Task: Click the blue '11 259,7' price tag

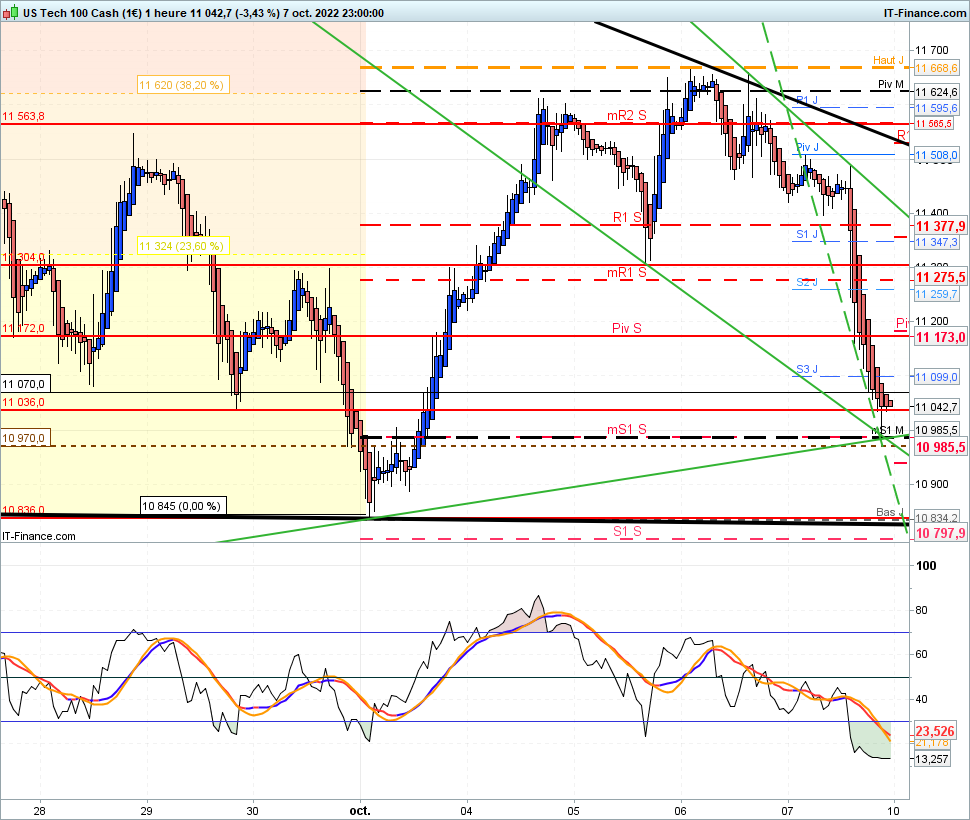Action: pyautogui.click(x=937, y=294)
